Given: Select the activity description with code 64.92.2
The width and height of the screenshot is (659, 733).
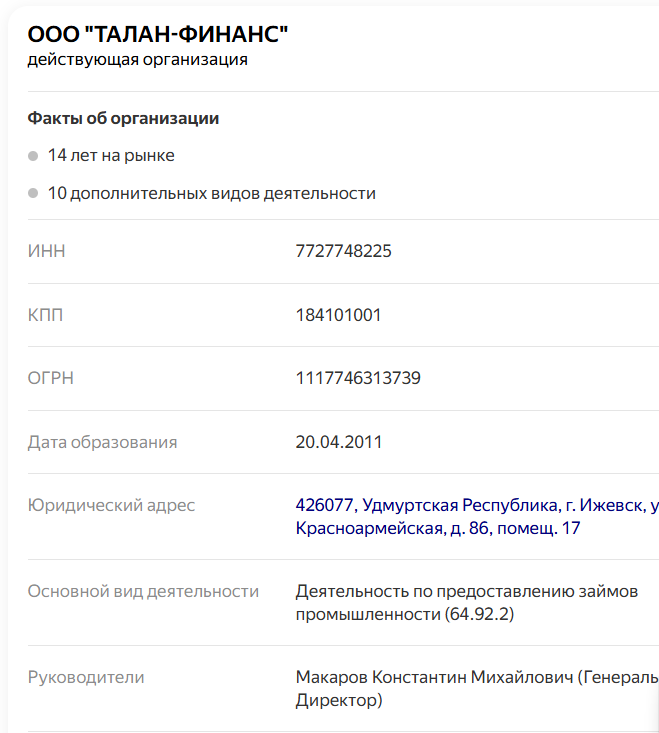Looking at the screenshot, I should (466, 602).
